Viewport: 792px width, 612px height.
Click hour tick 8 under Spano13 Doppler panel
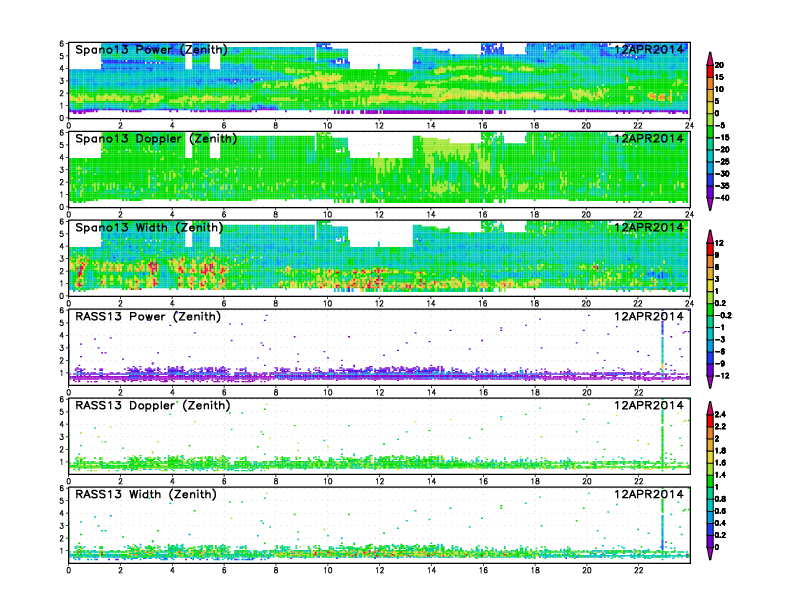276,214
